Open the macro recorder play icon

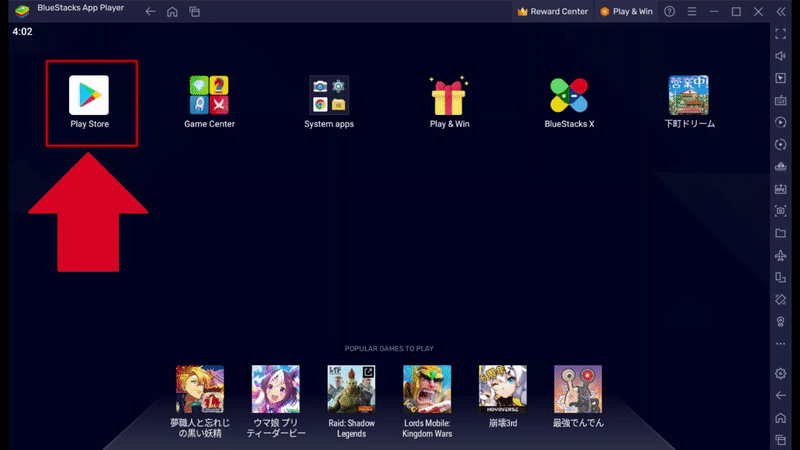[781, 122]
